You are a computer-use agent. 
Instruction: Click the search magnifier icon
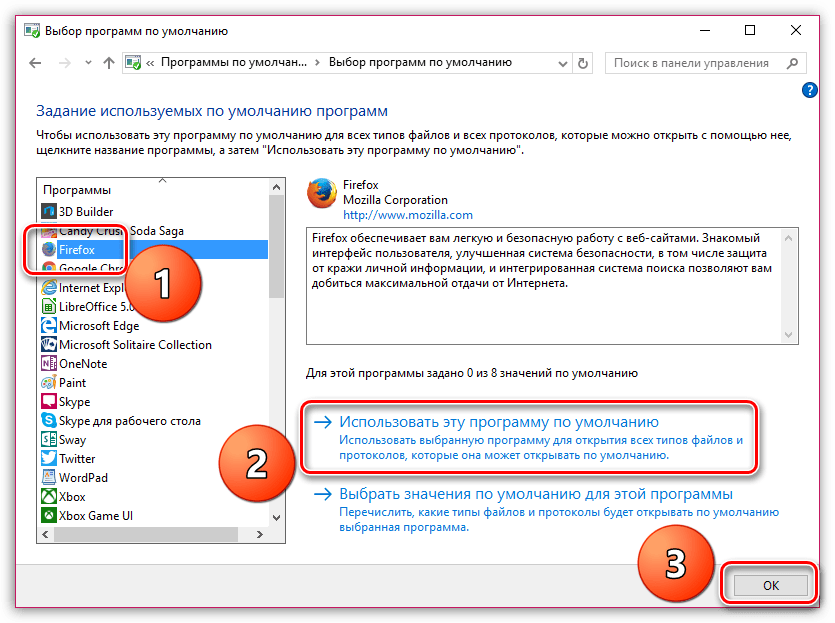tap(792, 63)
